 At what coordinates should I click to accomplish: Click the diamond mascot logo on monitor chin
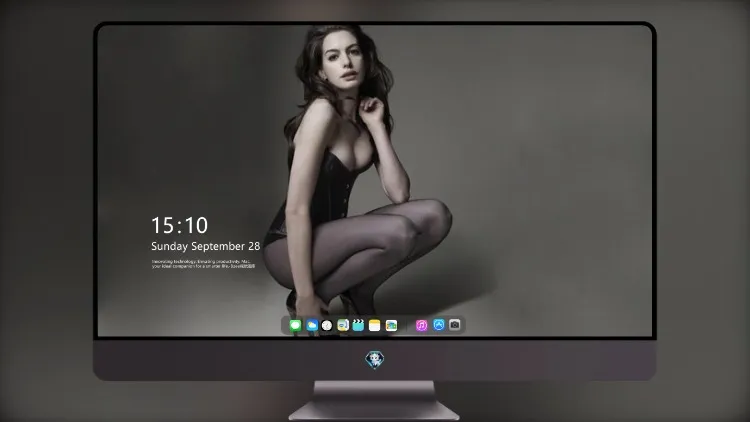coord(375,360)
